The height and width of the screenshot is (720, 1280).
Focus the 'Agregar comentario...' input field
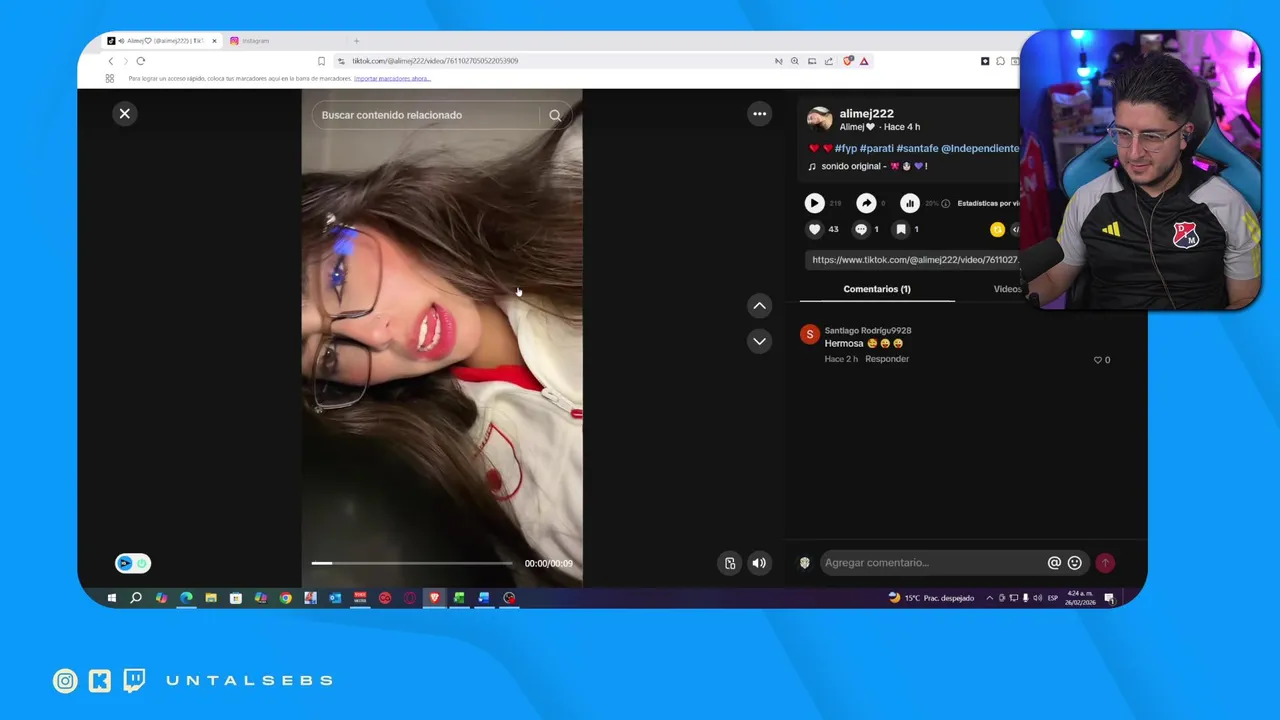[932, 563]
